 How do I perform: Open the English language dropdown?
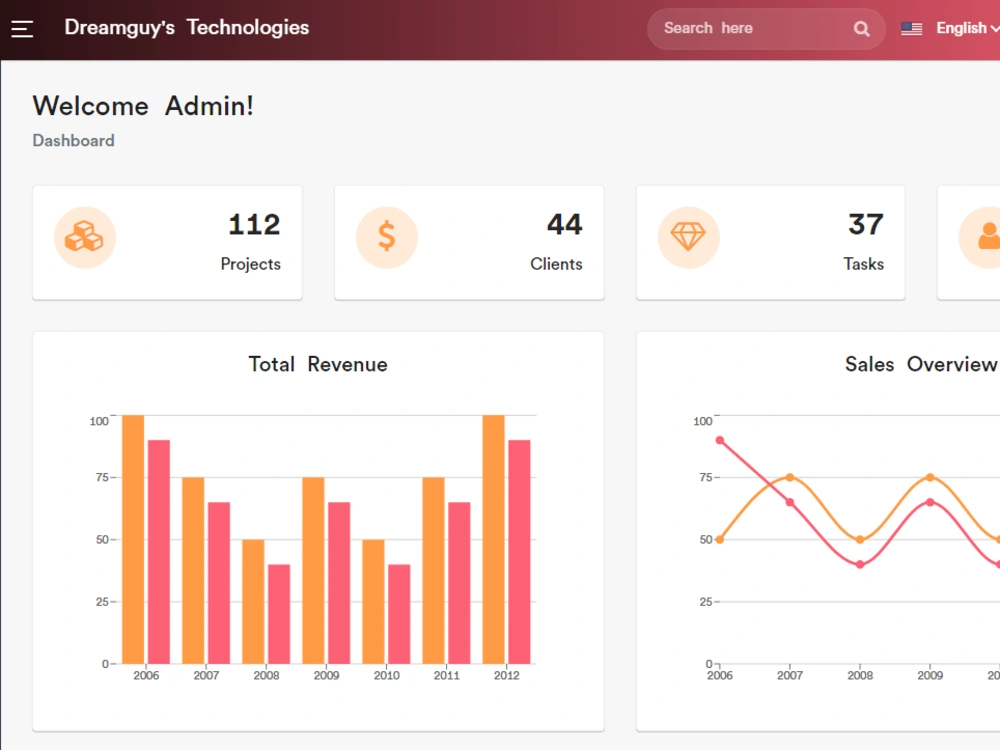(967, 28)
